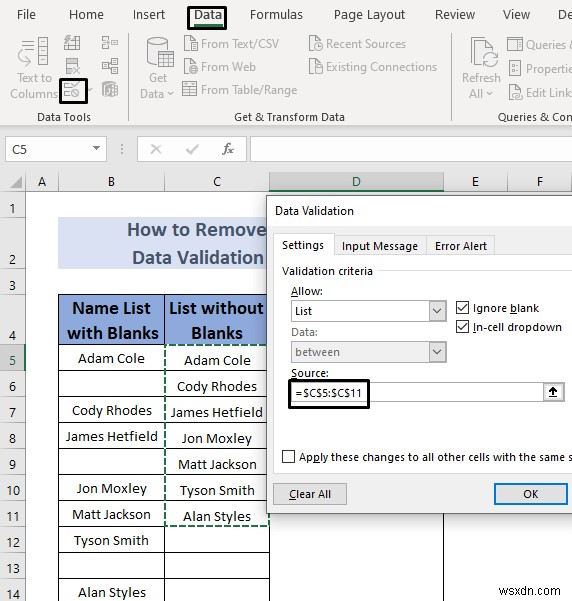Click the Select All corner triangle
This screenshot has width=572, height=601.
(x=15, y=182)
